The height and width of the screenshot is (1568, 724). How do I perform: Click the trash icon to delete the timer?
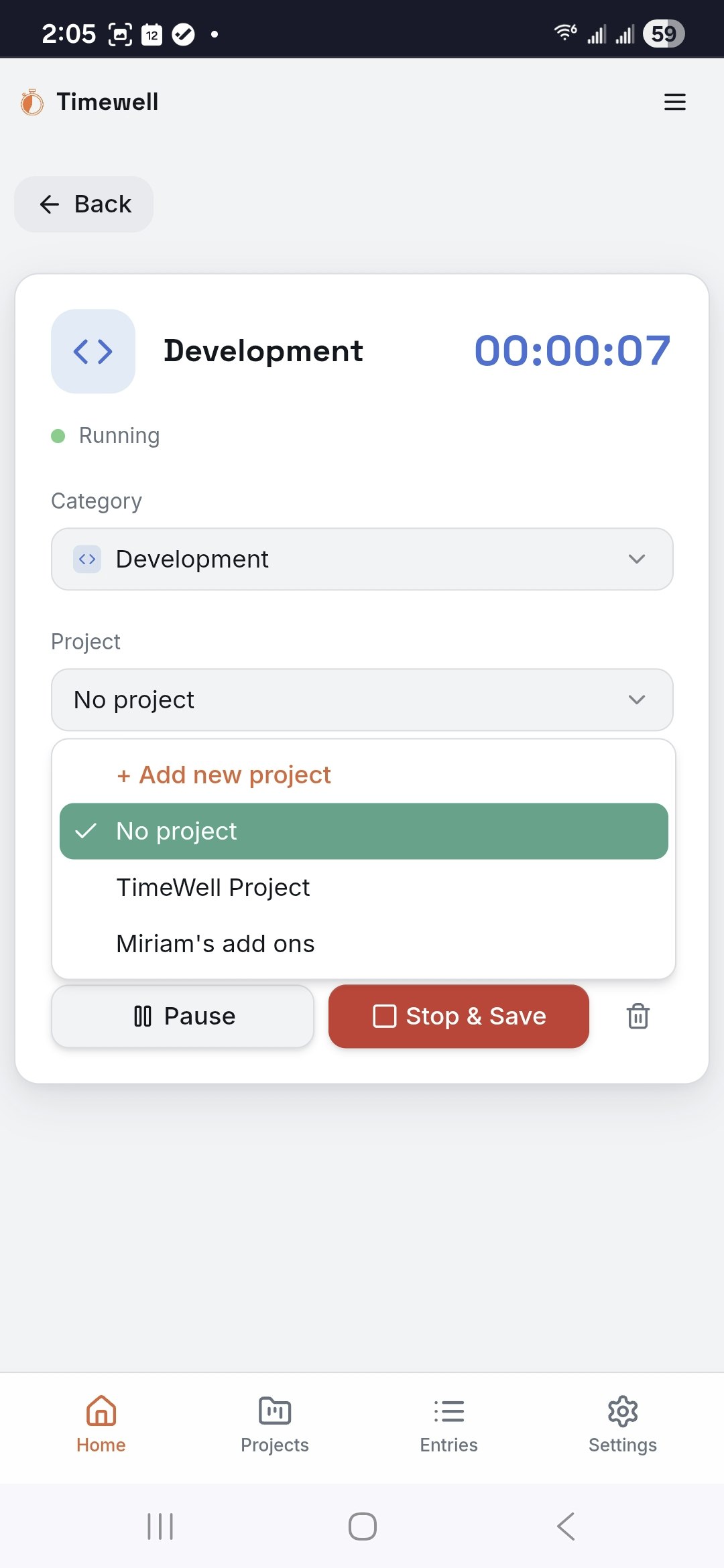(x=638, y=1016)
